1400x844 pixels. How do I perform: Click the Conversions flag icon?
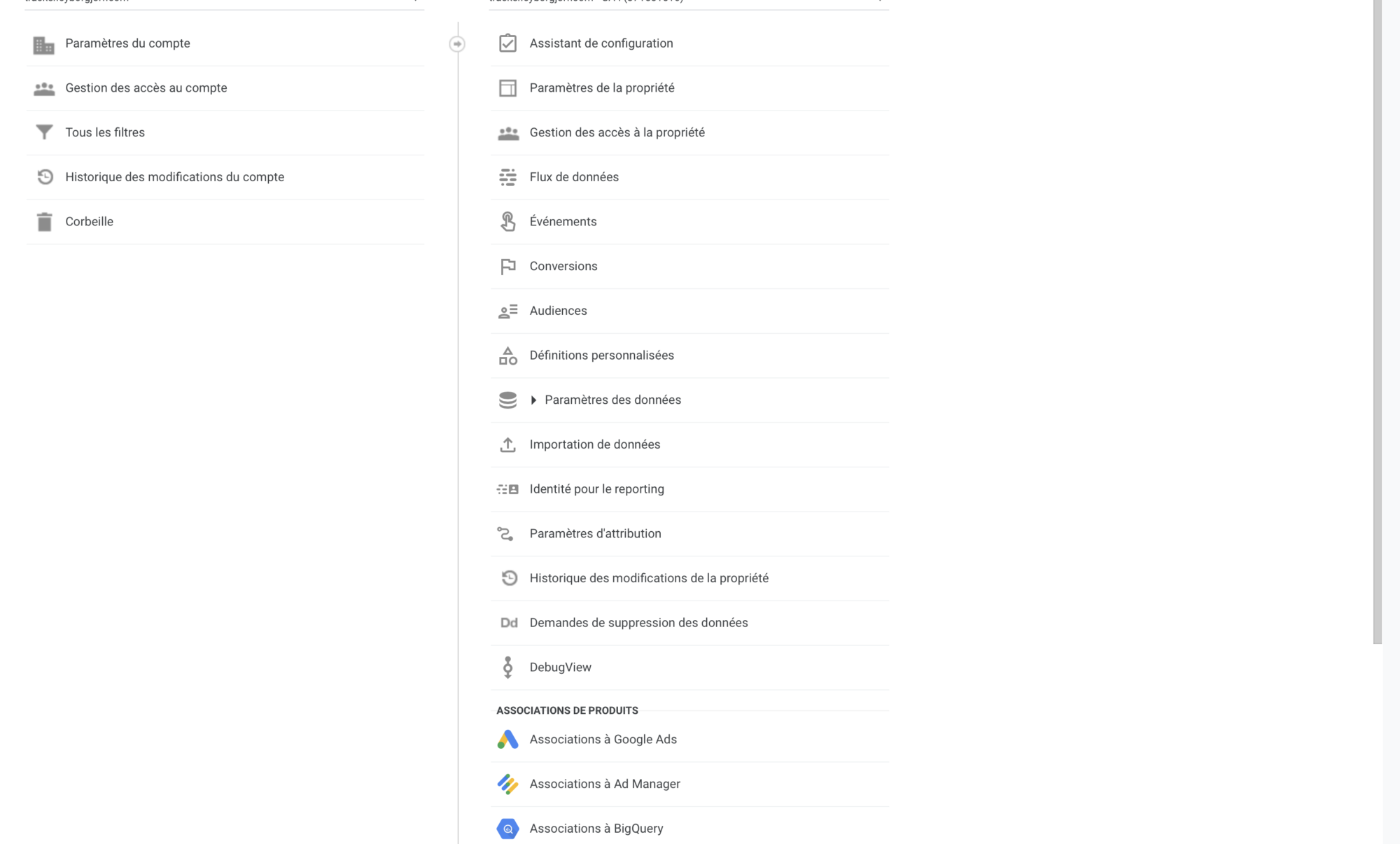point(507,267)
